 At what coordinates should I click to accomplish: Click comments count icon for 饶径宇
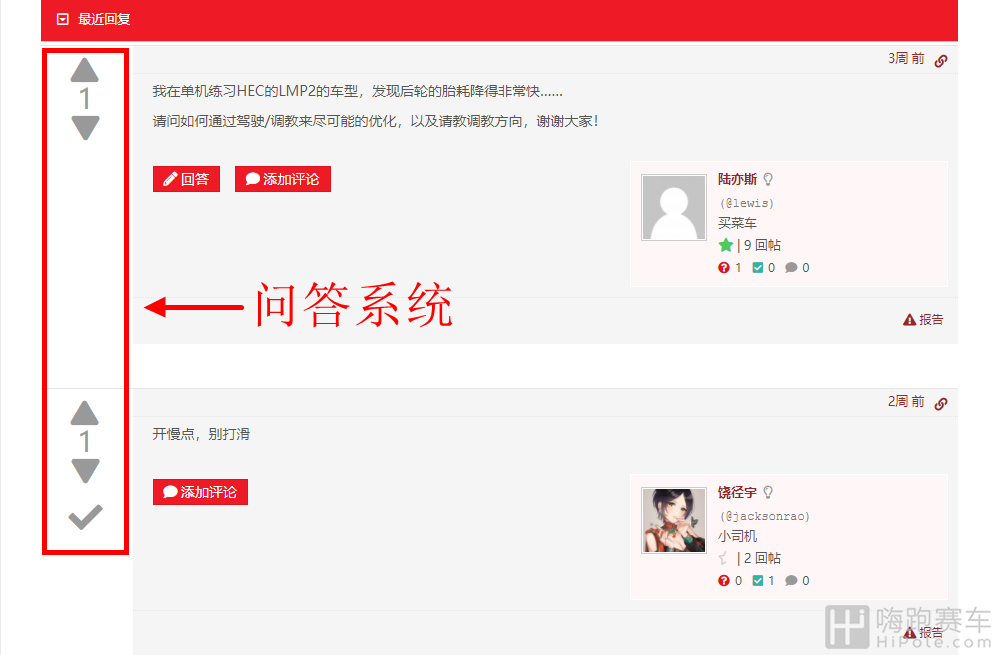click(791, 581)
